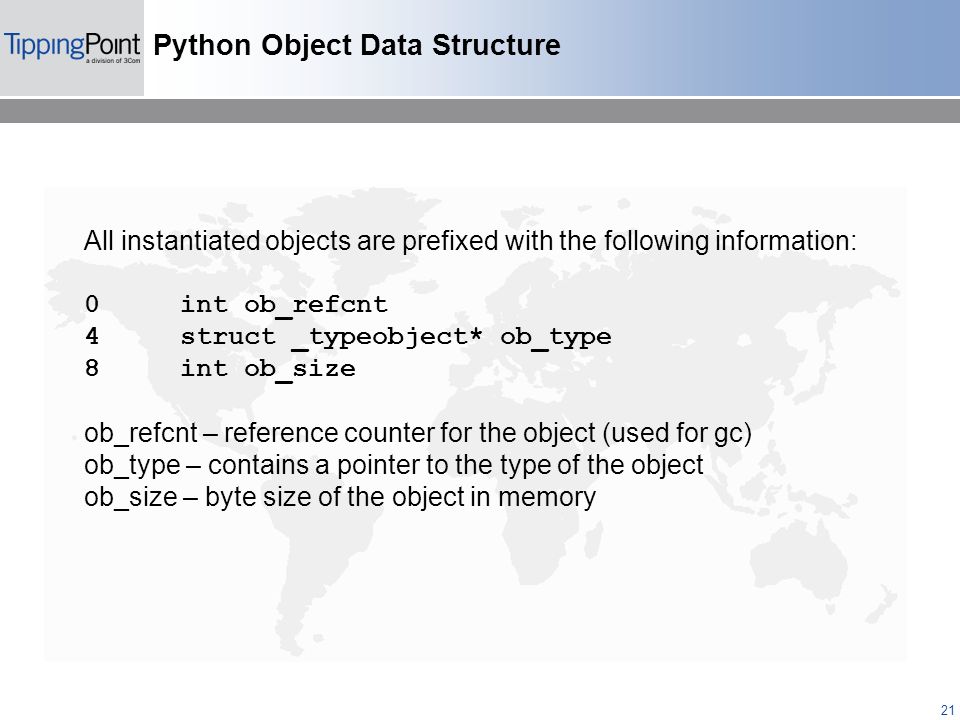The width and height of the screenshot is (960, 720).
Task: Click the ob_type pointer description line
Action: pos(394,465)
